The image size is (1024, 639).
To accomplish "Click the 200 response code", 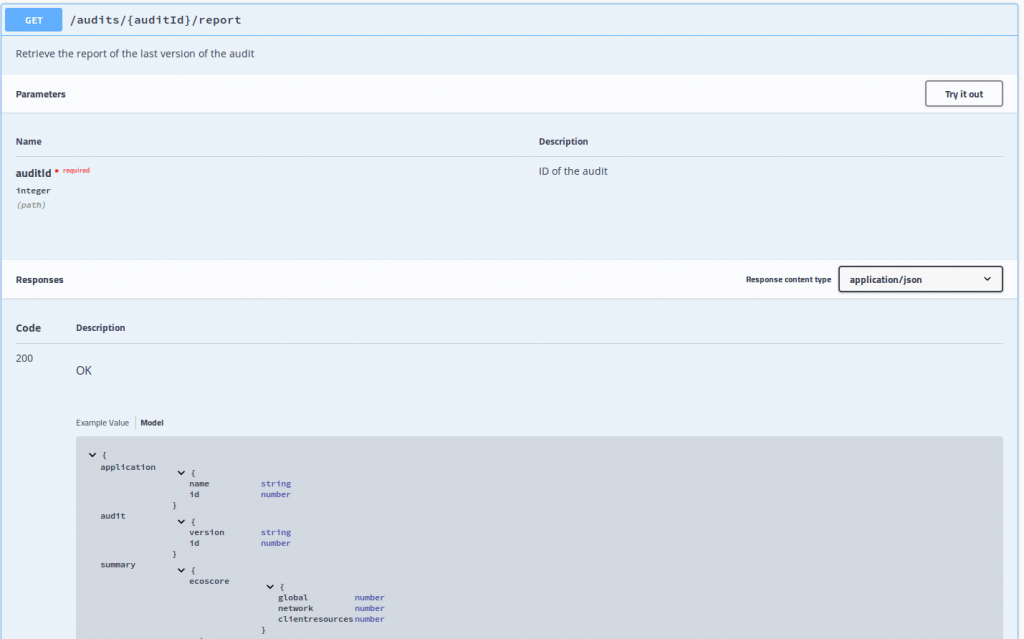I will tap(24, 358).
